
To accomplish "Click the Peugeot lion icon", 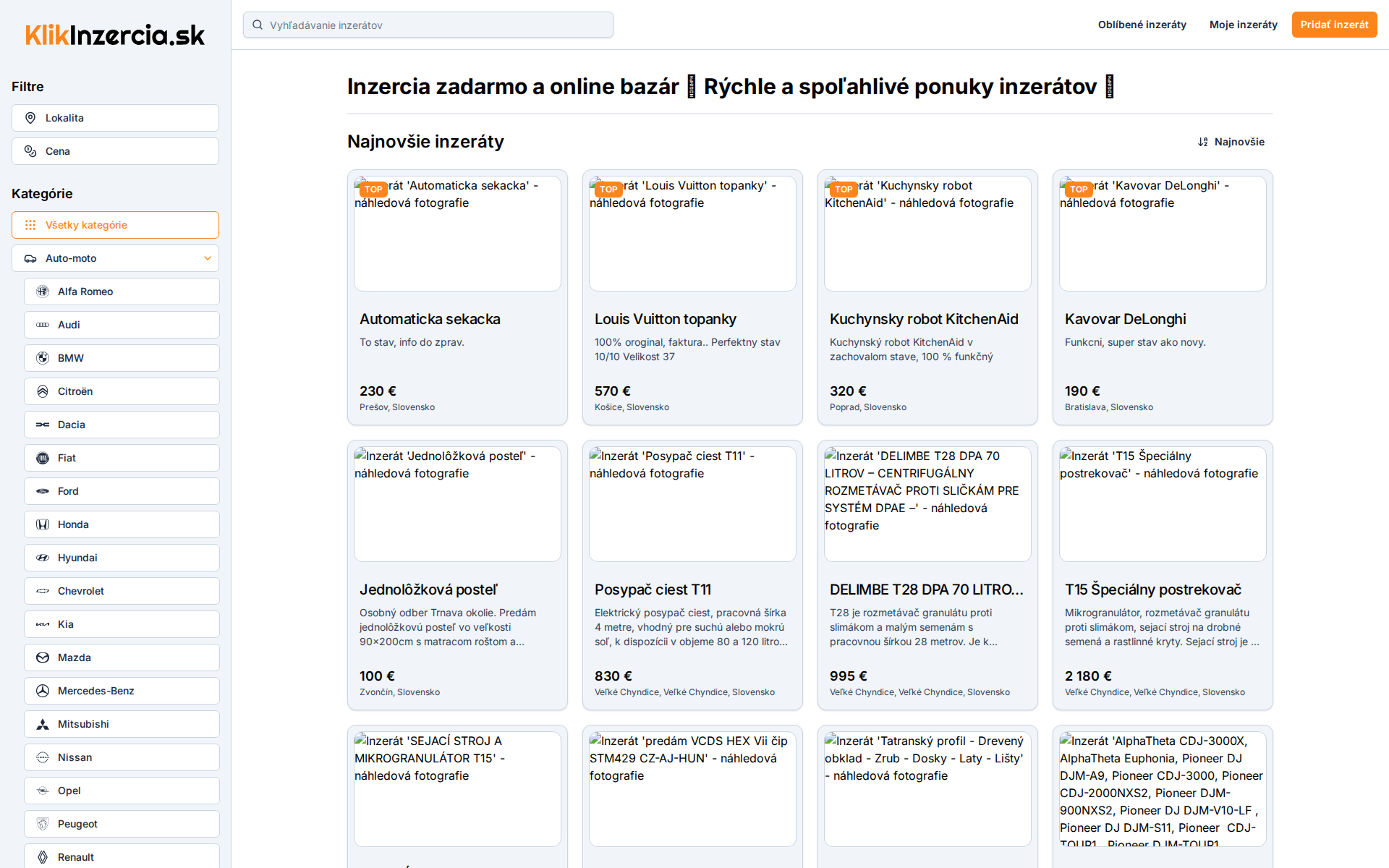I will 43,824.
